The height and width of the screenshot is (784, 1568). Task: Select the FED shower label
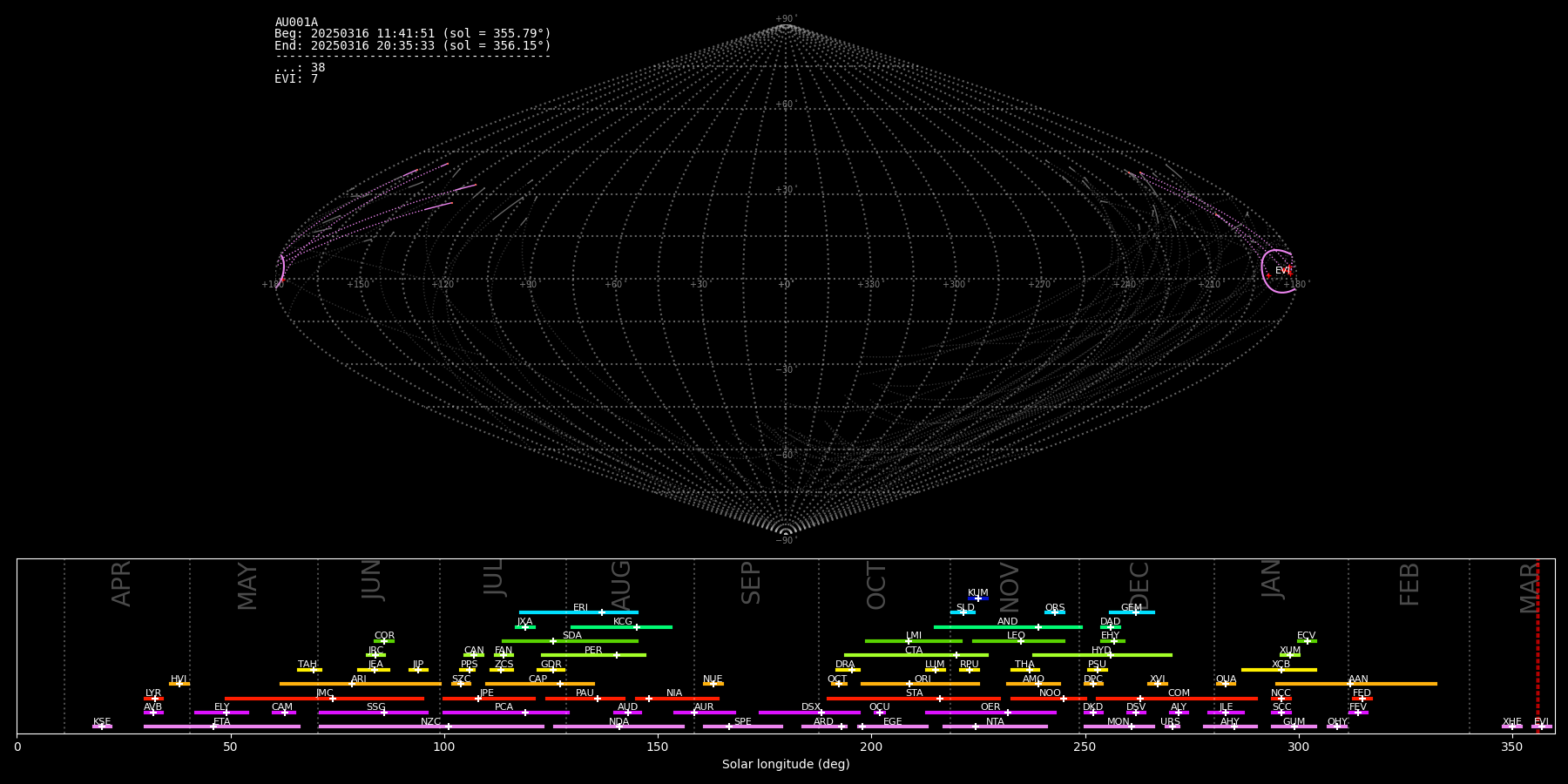(1362, 693)
